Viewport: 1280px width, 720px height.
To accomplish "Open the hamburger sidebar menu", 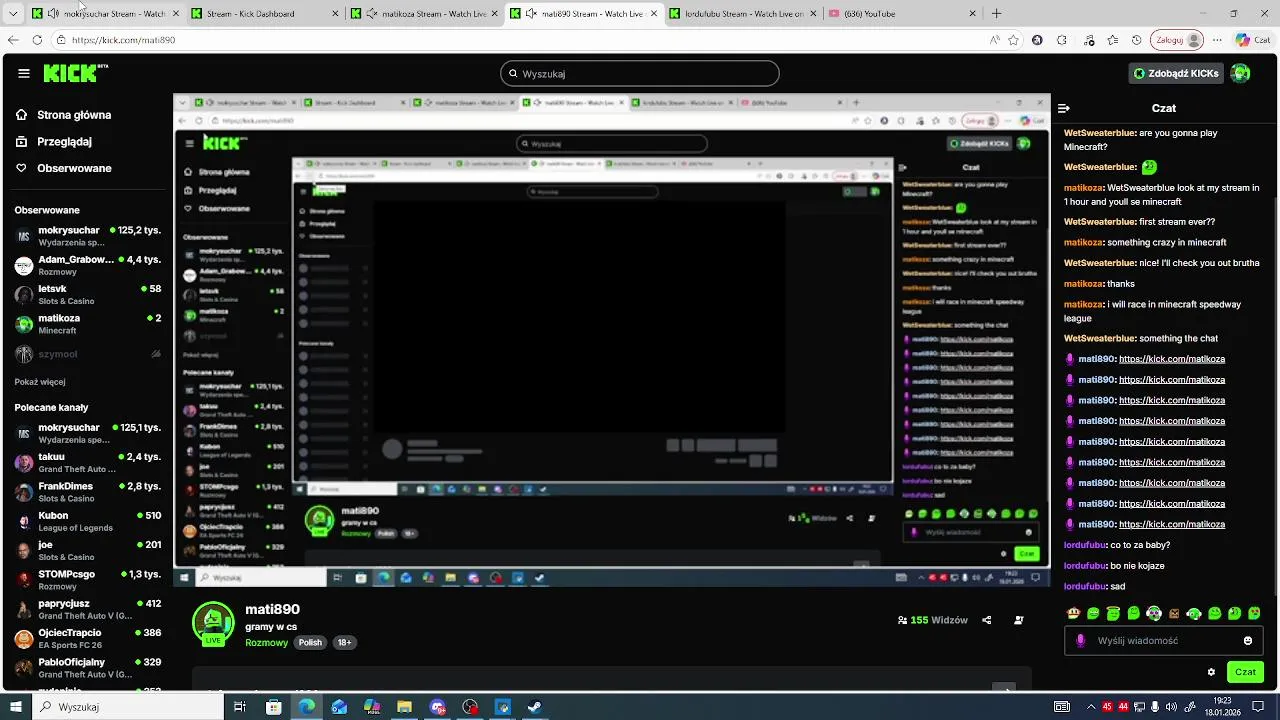I will pyautogui.click(x=24, y=73).
